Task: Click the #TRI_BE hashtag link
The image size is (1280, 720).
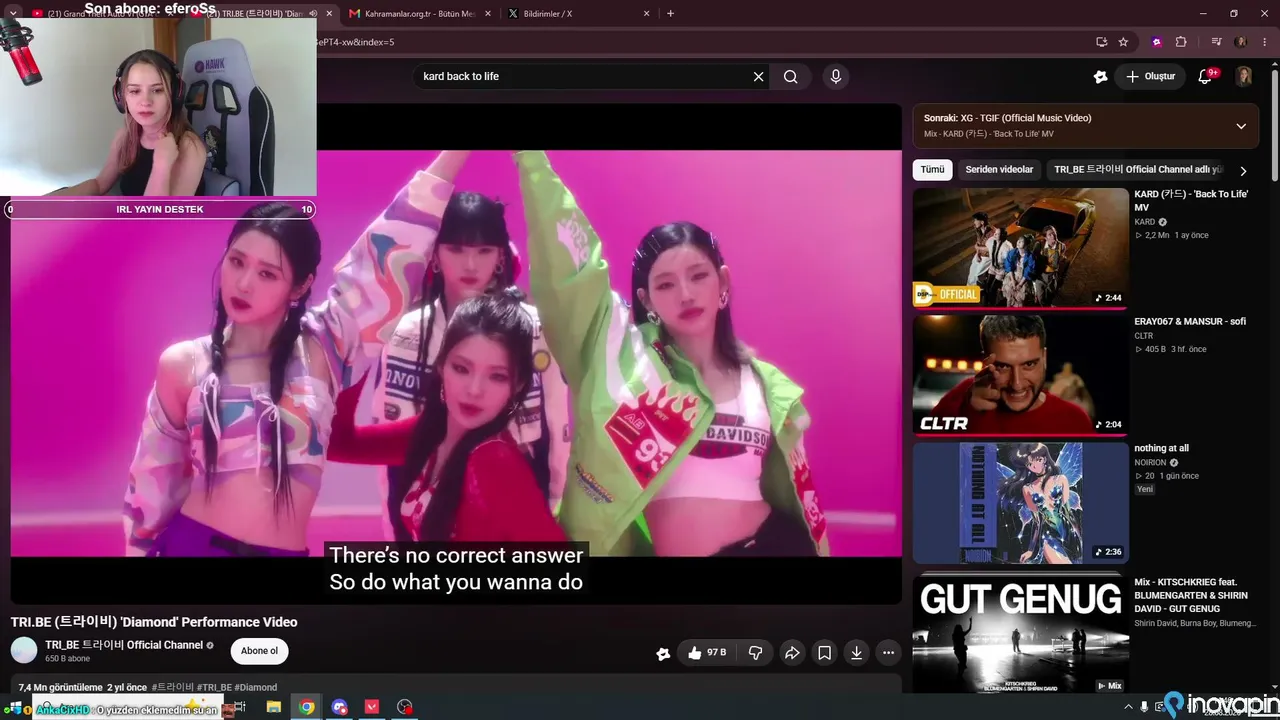Action: [214, 688]
